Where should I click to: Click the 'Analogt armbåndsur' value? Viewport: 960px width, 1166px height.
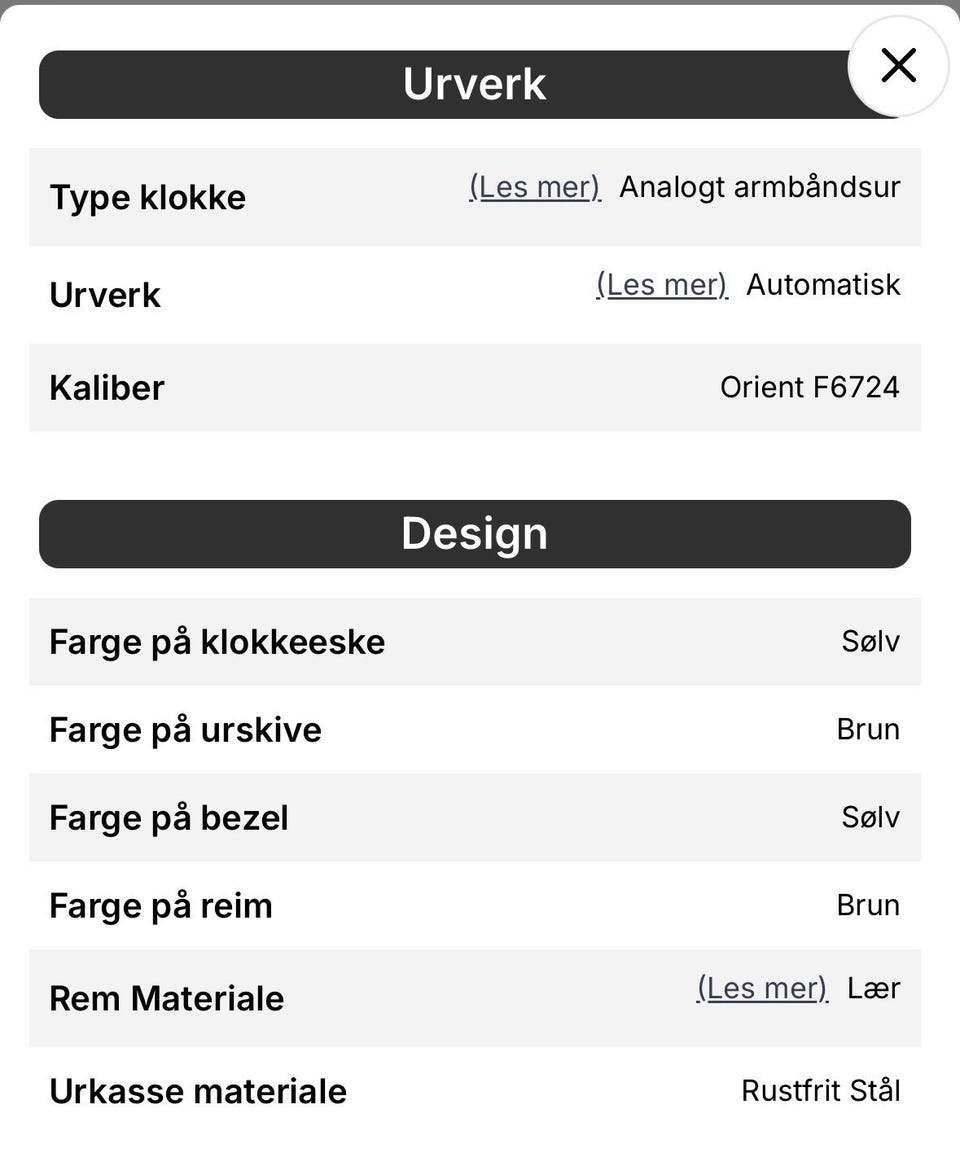pos(760,187)
